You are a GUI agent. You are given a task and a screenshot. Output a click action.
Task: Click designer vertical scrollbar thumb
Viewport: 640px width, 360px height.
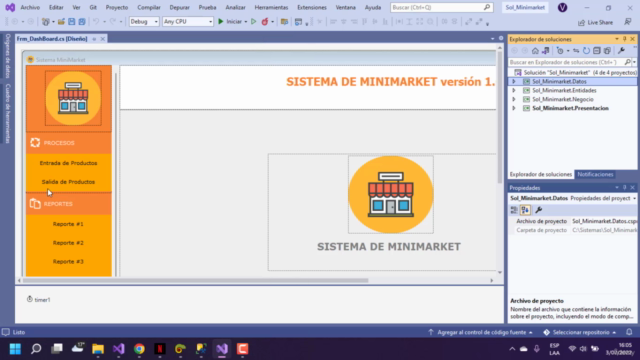(500, 118)
